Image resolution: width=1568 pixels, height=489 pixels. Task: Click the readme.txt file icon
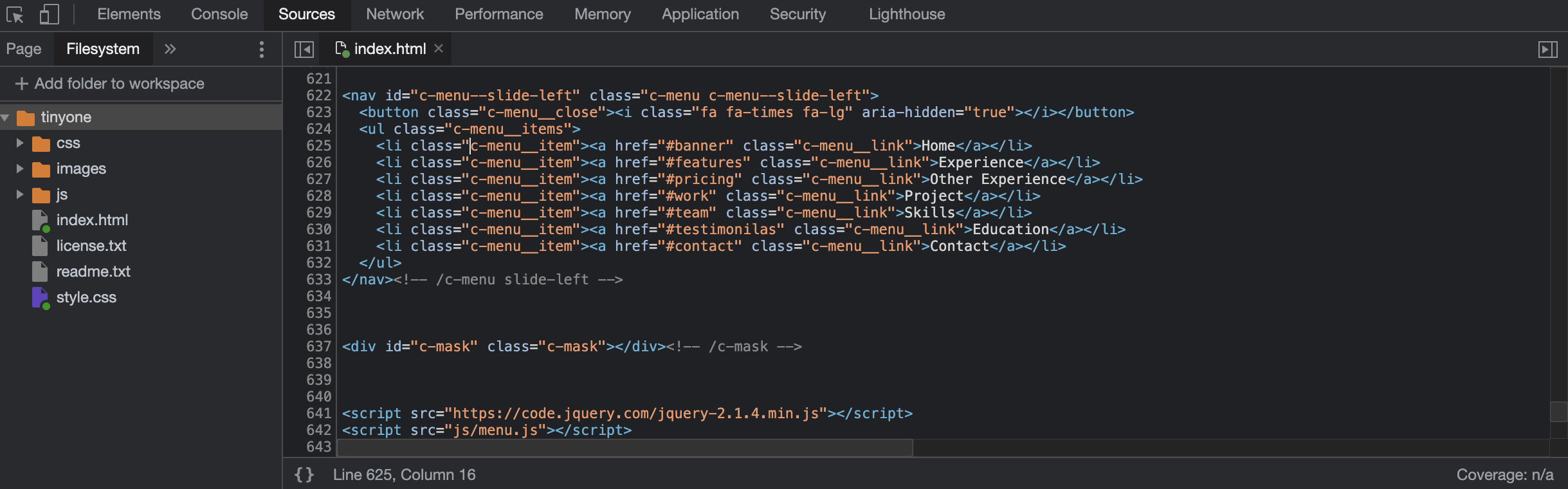click(40, 272)
